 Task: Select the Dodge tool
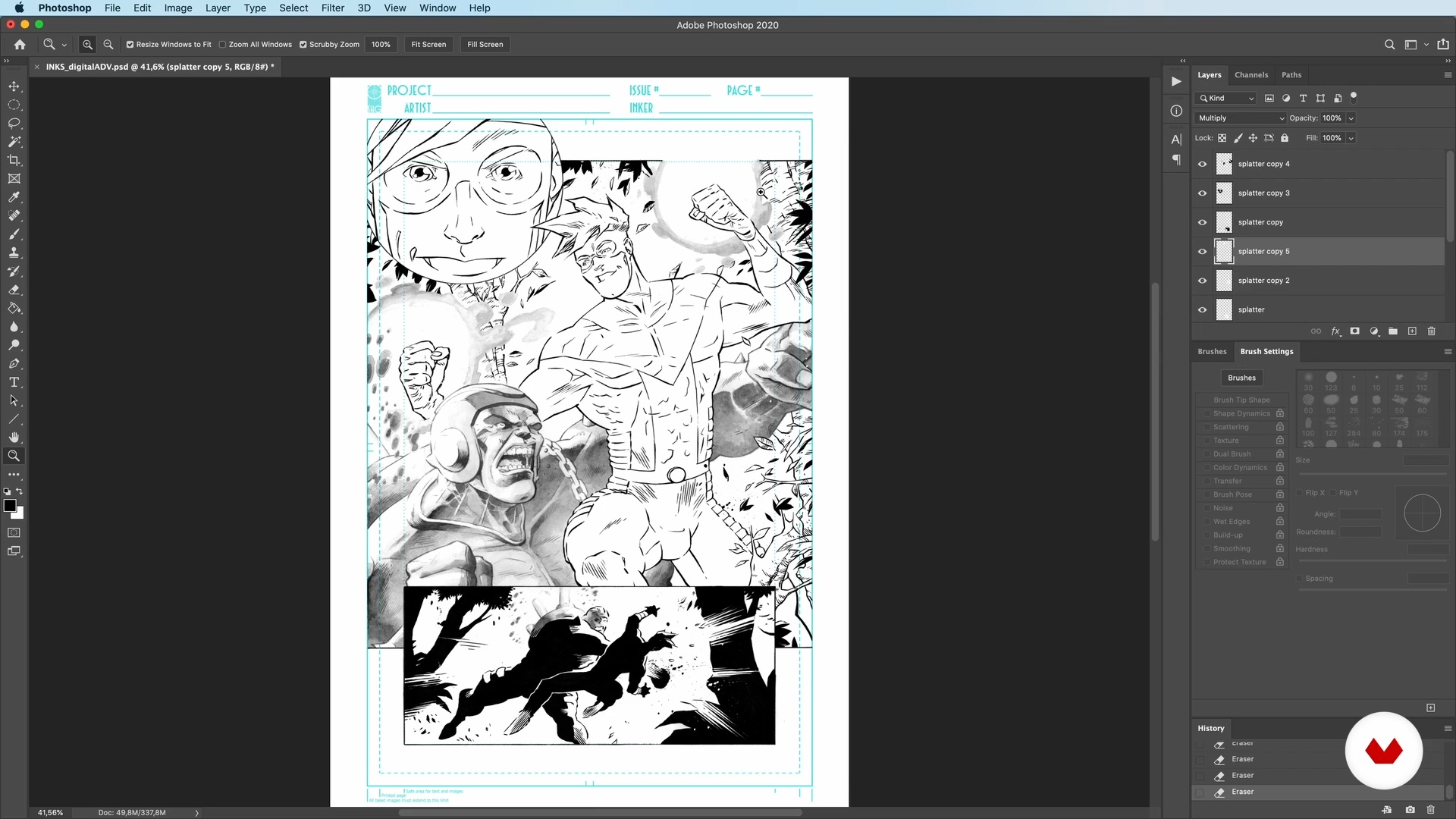[x=14, y=345]
